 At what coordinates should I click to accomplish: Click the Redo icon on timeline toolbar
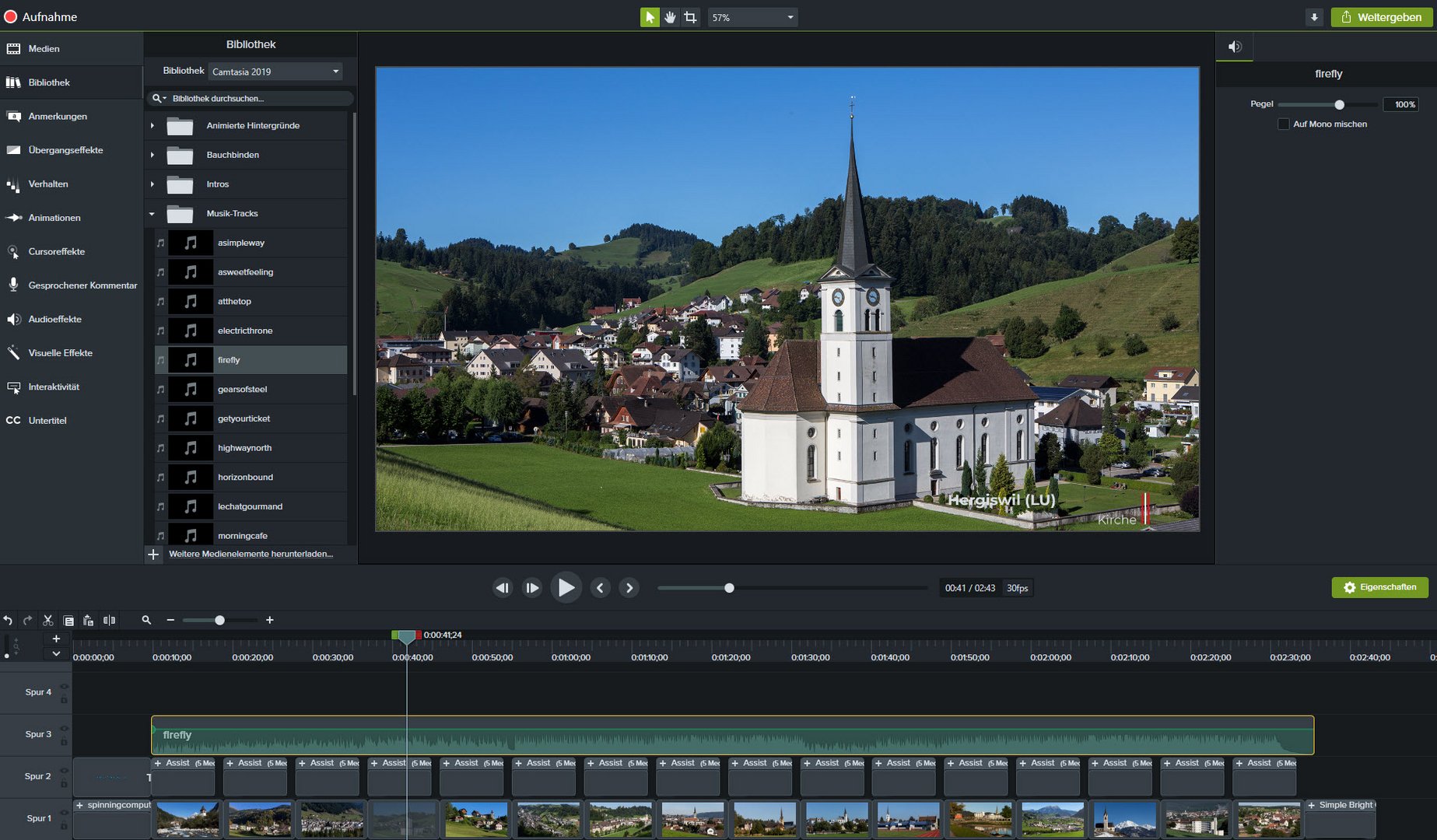click(x=28, y=620)
